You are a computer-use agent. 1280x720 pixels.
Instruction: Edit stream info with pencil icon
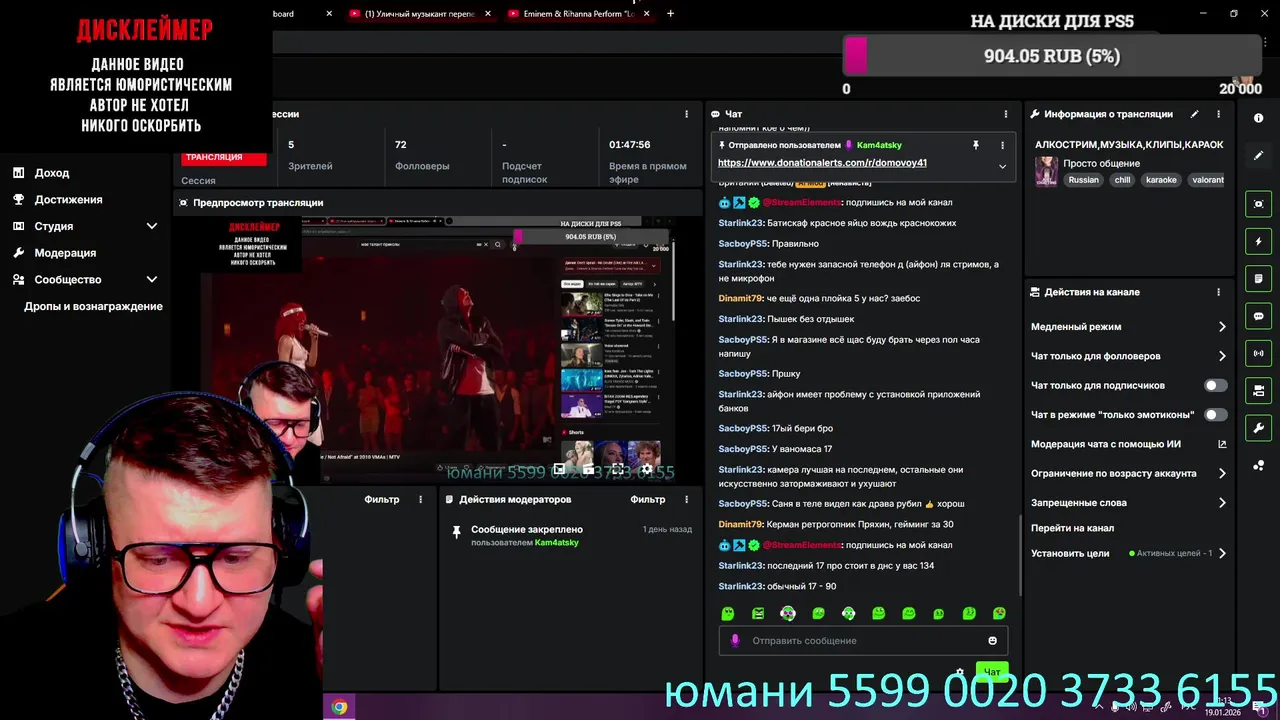[x=1194, y=114]
